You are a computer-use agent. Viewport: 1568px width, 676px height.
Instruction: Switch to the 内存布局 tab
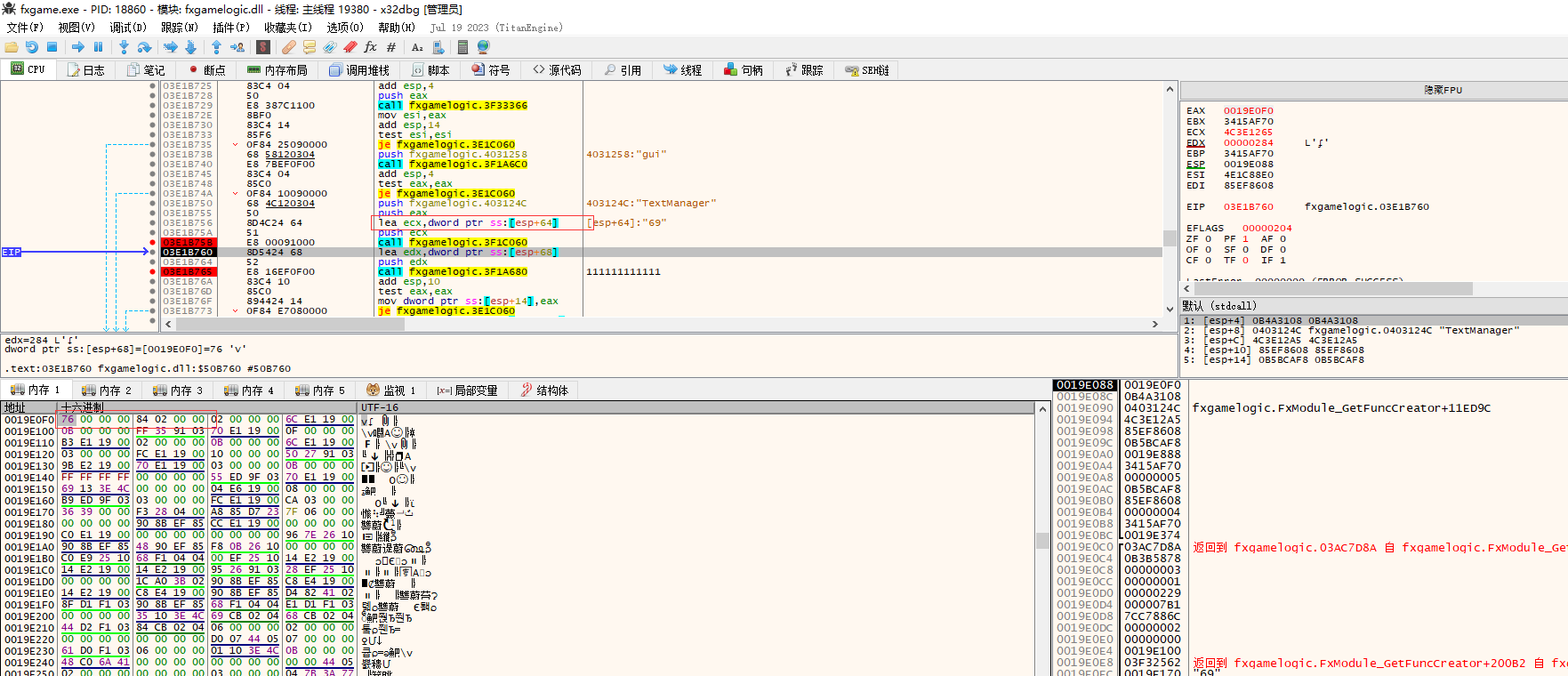(x=277, y=70)
